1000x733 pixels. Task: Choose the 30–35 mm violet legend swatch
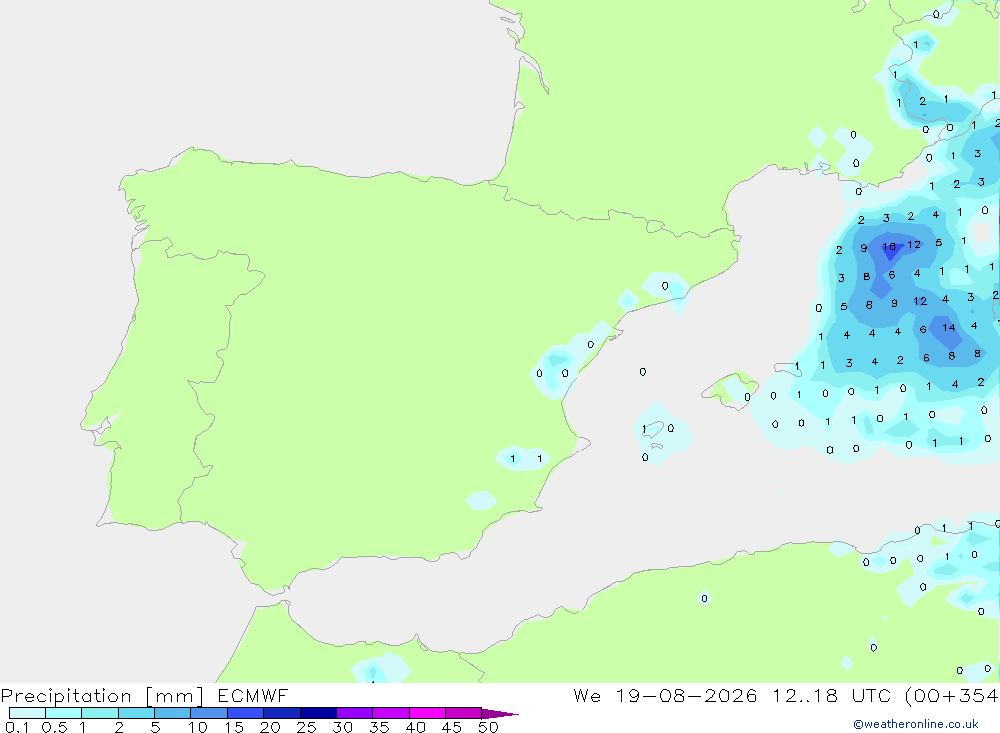coord(355,713)
